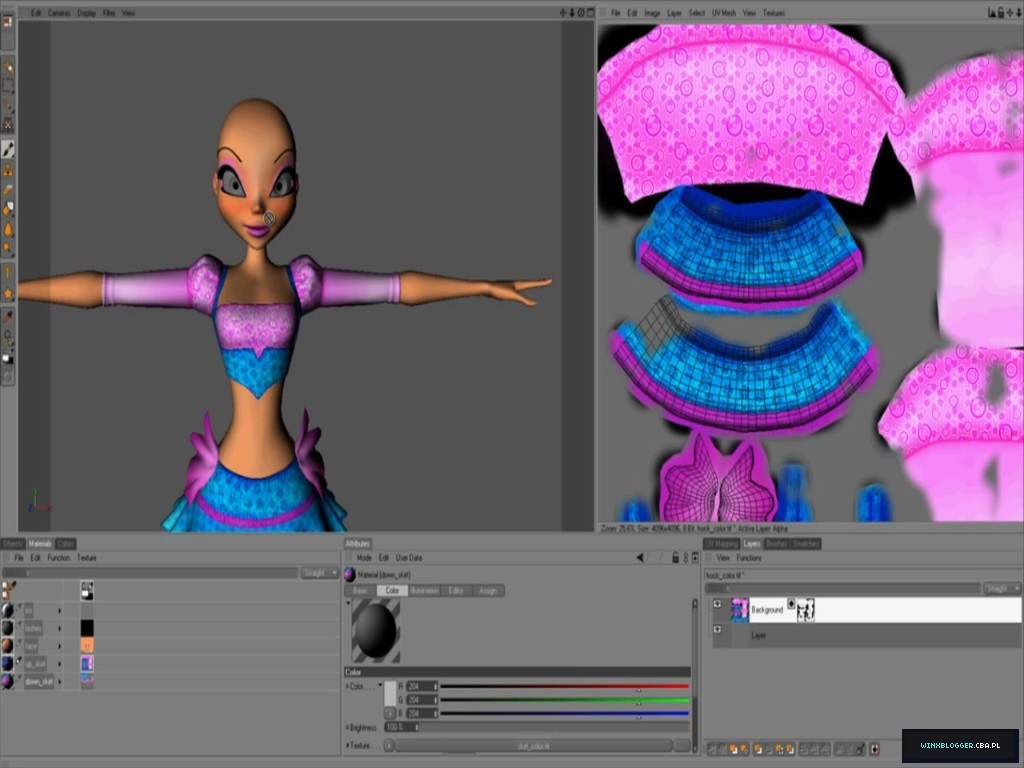Click the zoom-and-rotate tool above color swatches
This screenshot has width=1024, height=768.
pos(8,337)
